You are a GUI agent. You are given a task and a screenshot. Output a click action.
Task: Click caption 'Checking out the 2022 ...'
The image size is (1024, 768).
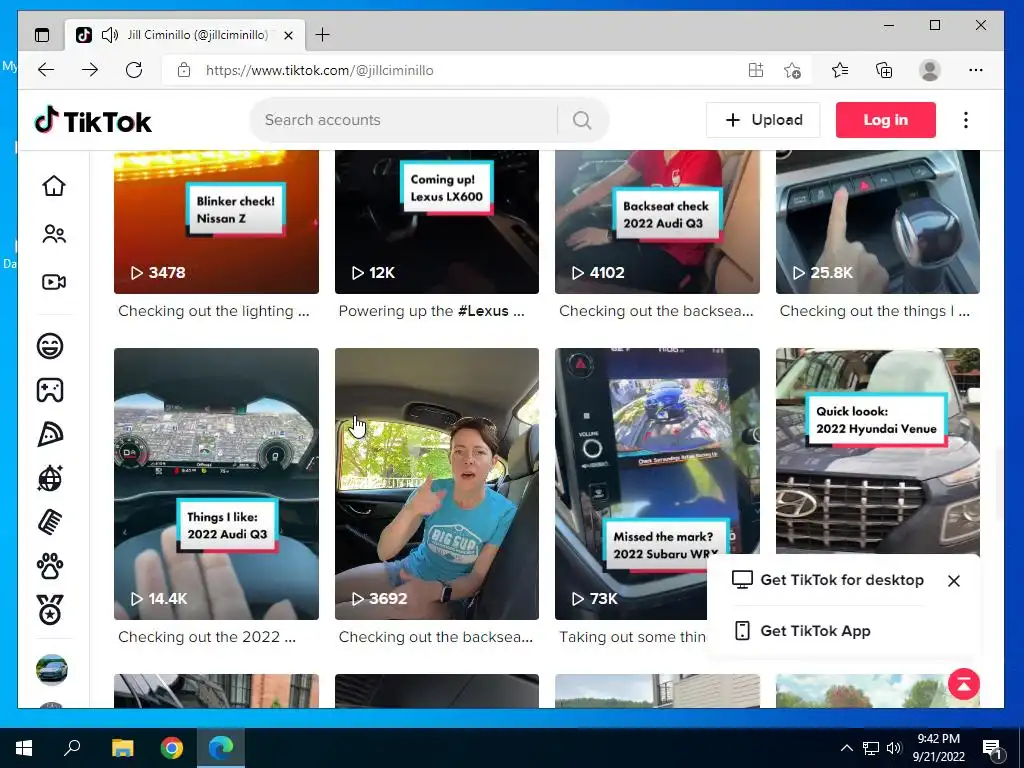pyautogui.click(x=207, y=637)
